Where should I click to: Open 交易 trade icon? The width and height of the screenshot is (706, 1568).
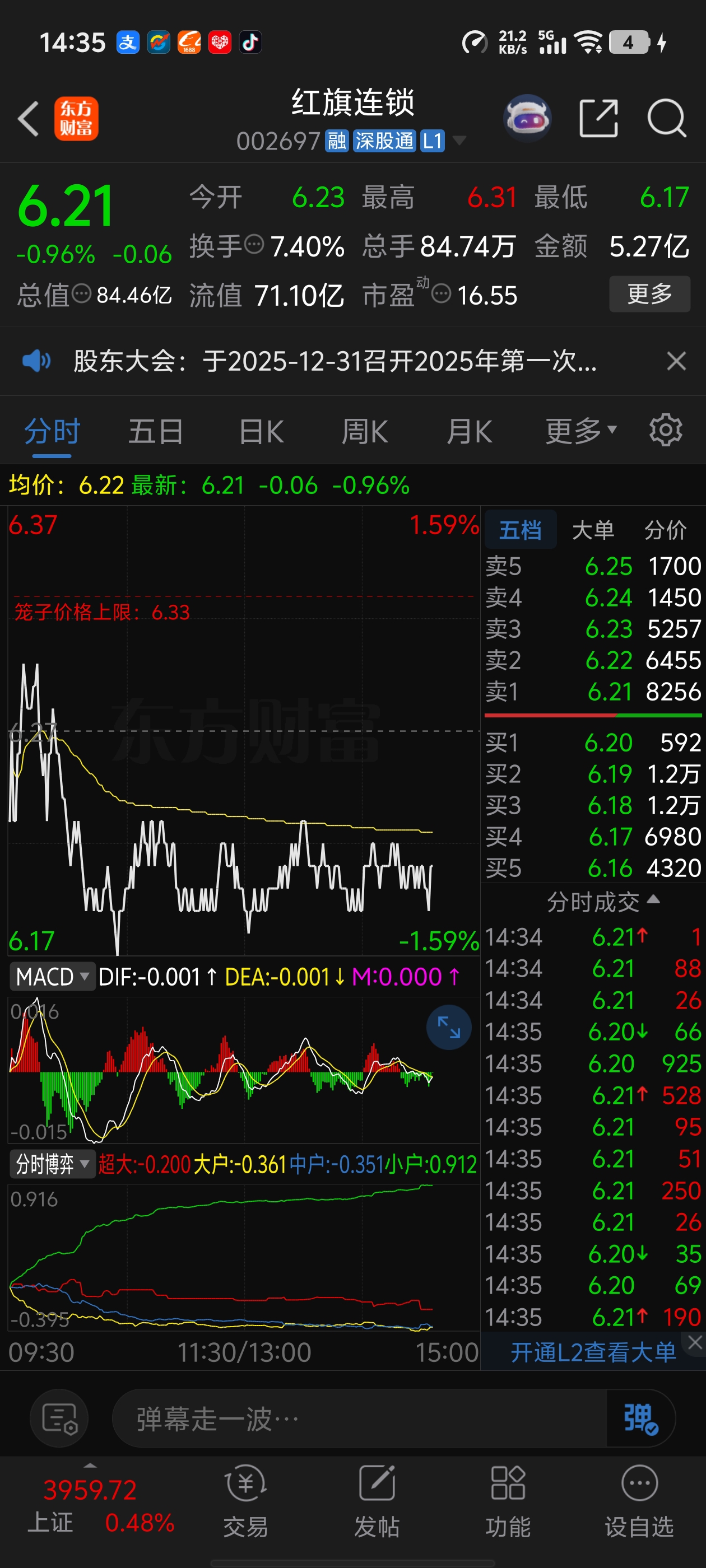tap(245, 1501)
